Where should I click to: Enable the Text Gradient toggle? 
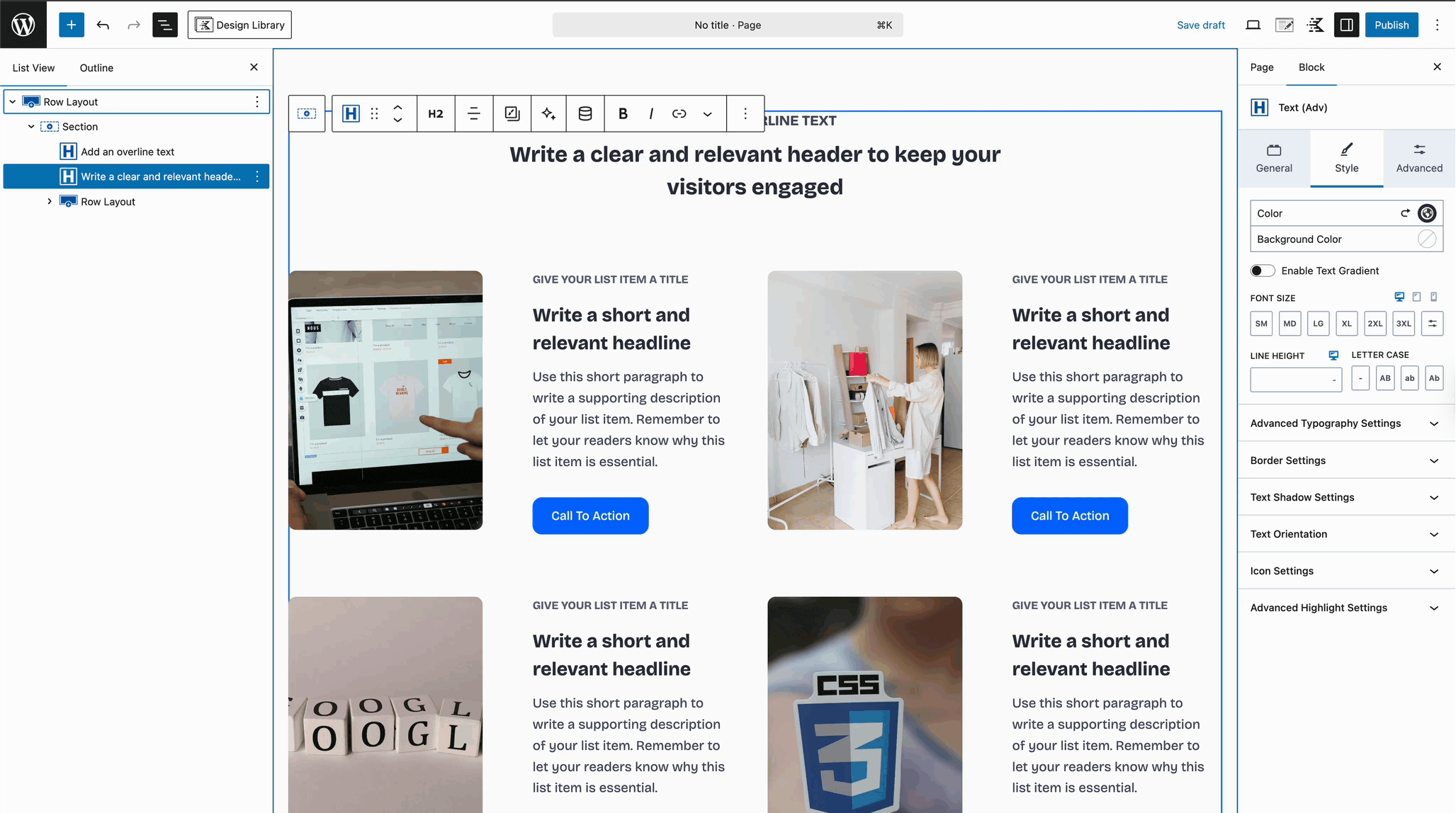(x=1262, y=271)
